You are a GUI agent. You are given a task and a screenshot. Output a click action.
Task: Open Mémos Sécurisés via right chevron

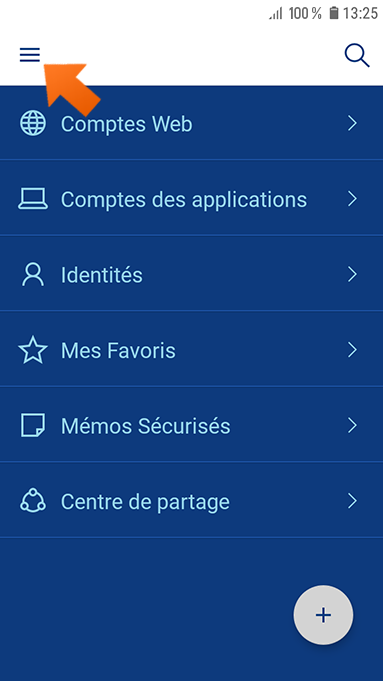[353, 425]
